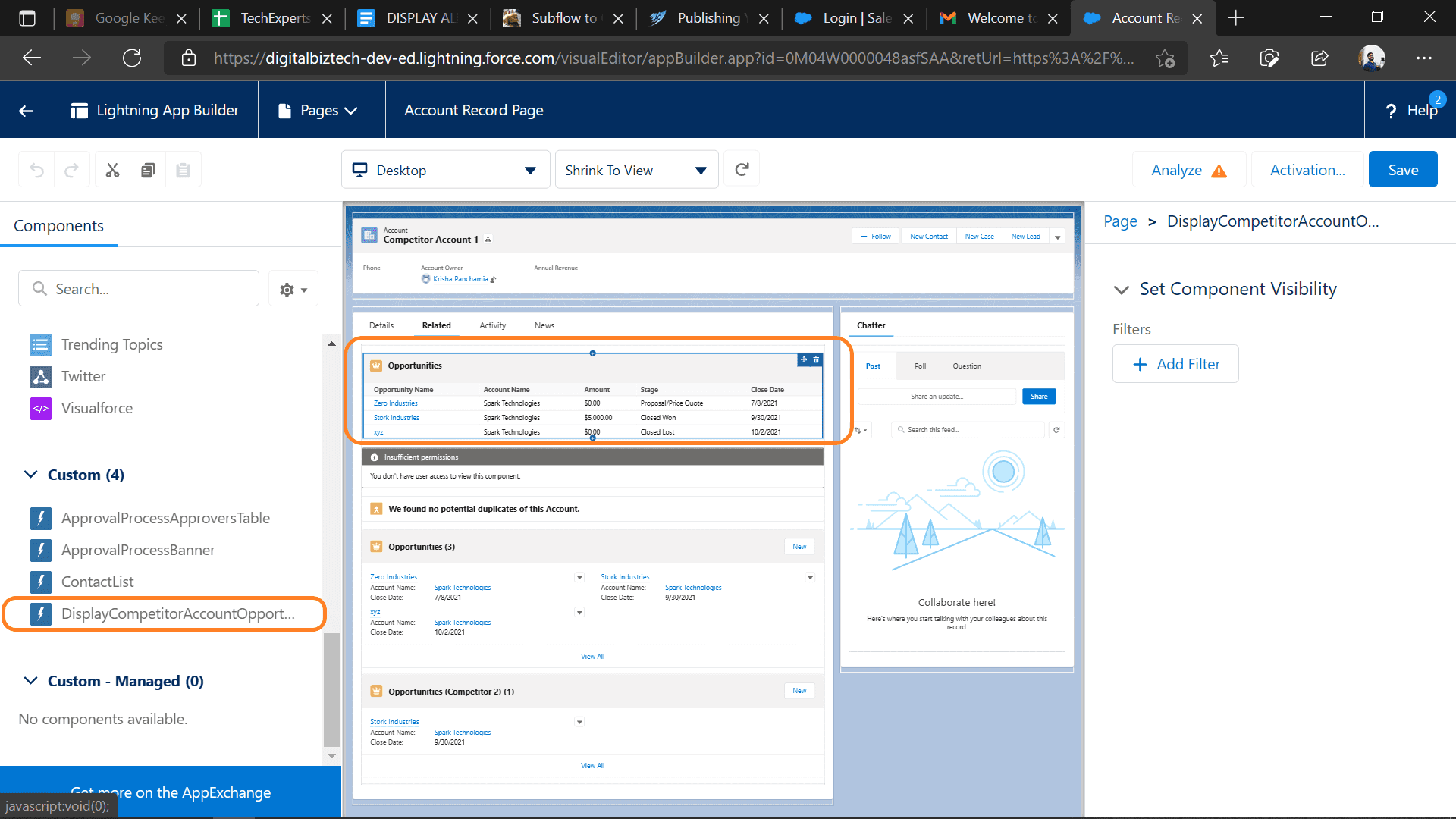Click browser back navigation arrow
1456x819 pixels.
(32, 58)
